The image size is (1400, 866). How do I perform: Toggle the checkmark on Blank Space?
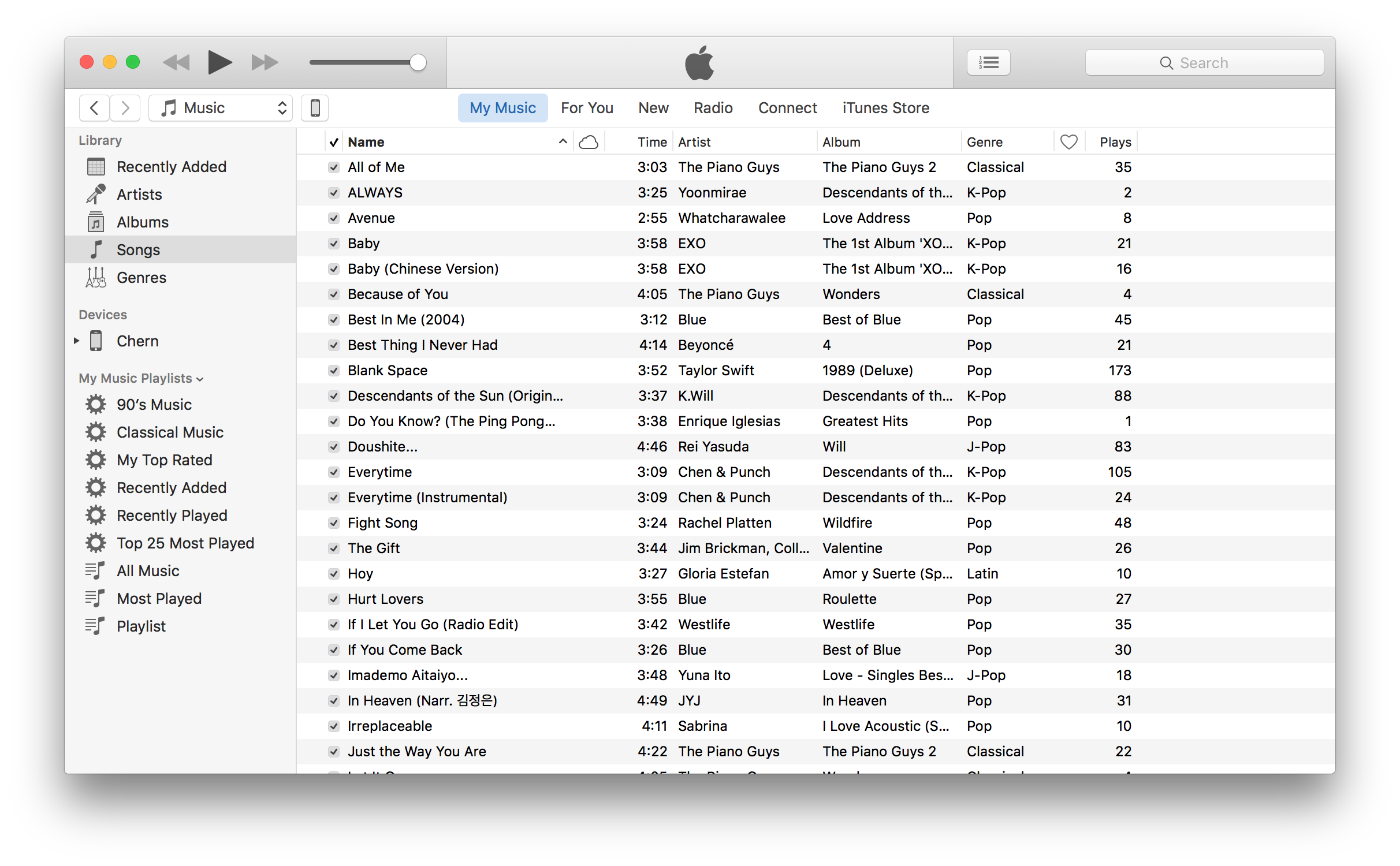point(333,371)
